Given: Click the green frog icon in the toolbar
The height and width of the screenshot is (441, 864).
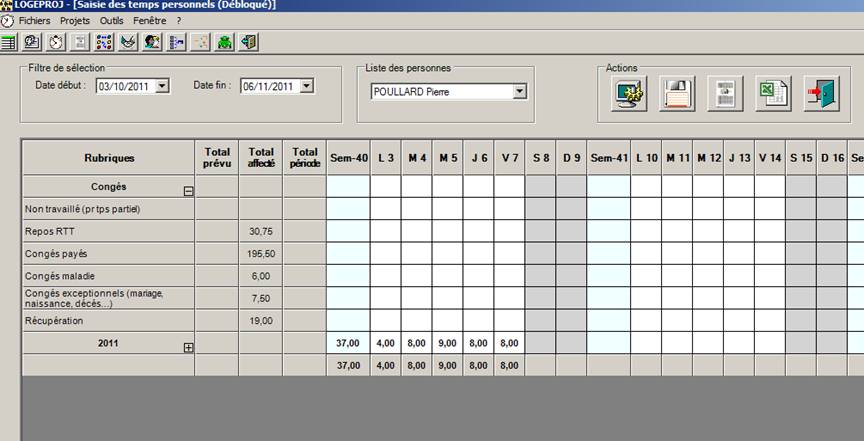Looking at the screenshot, I should [x=225, y=42].
